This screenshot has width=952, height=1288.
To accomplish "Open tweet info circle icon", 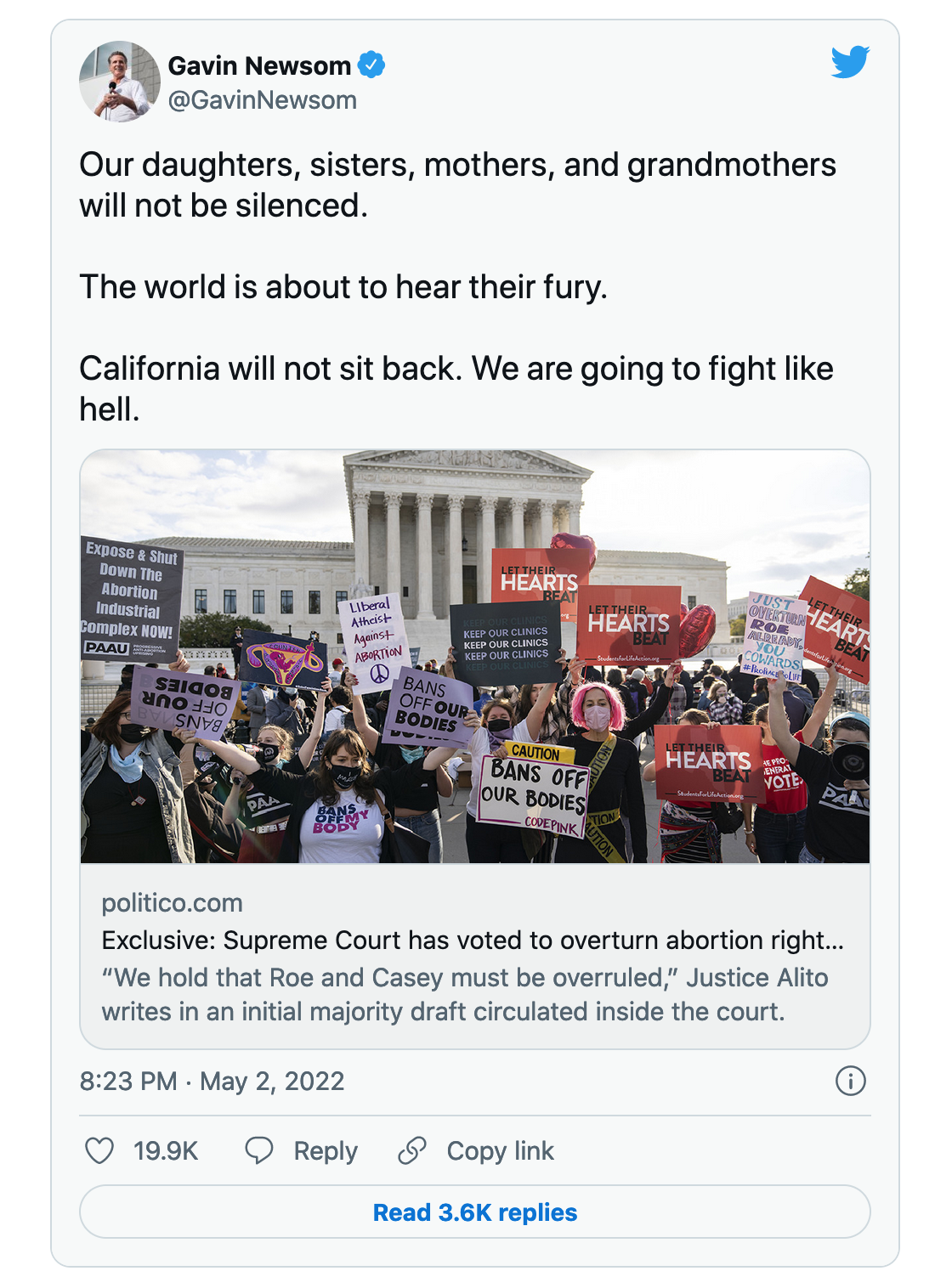I will (x=851, y=1081).
